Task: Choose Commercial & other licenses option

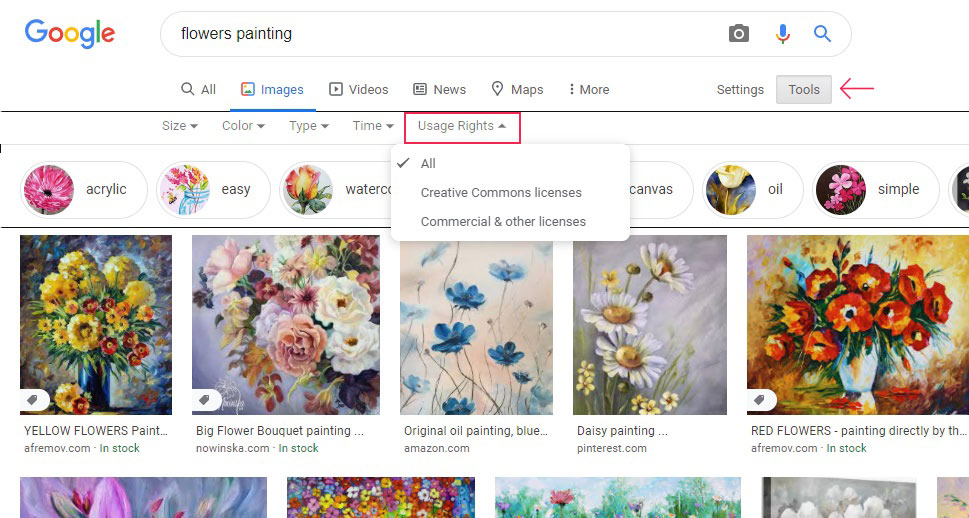Action: 503,221
